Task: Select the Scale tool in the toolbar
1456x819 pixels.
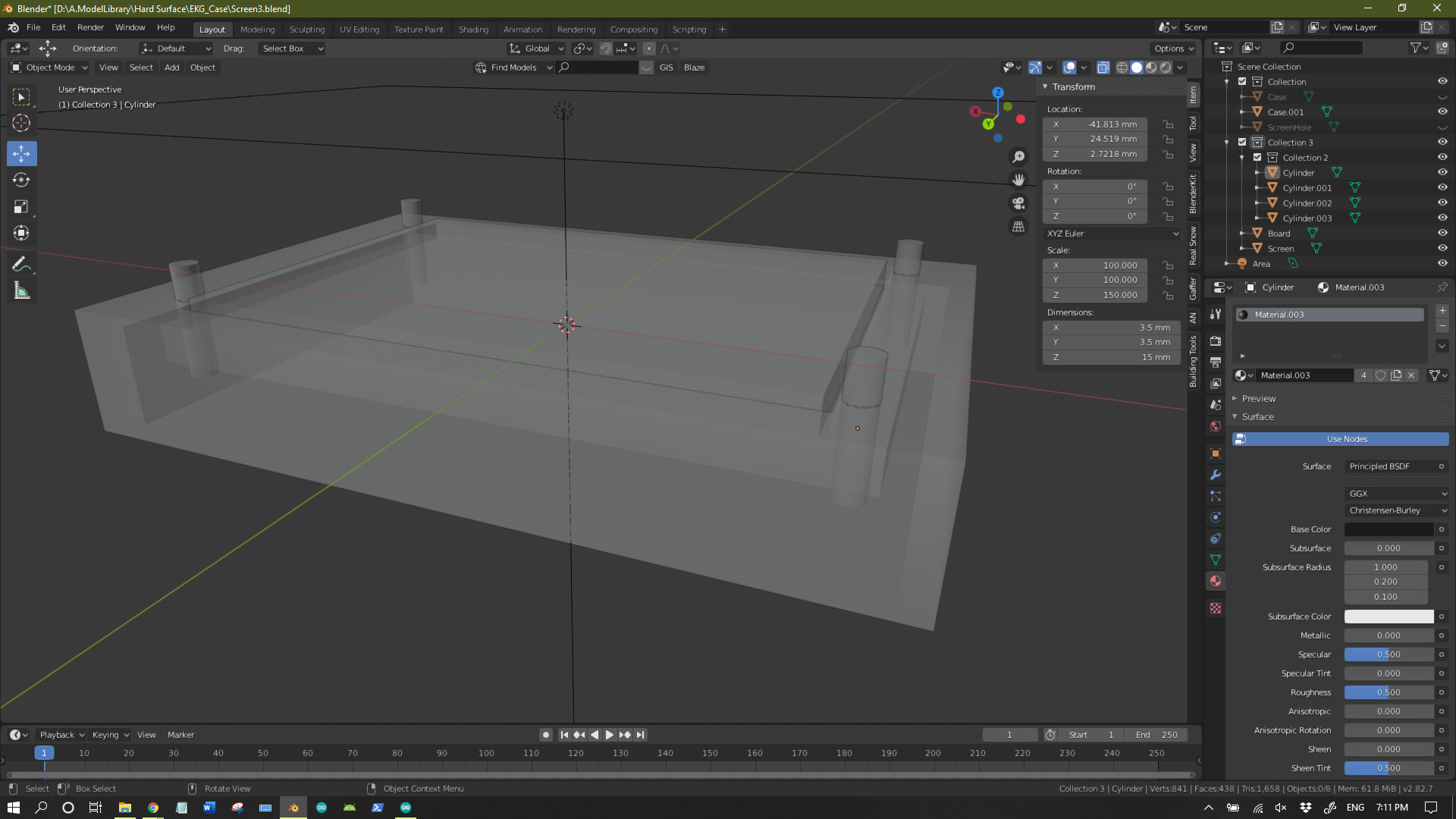Action: point(21,207)
